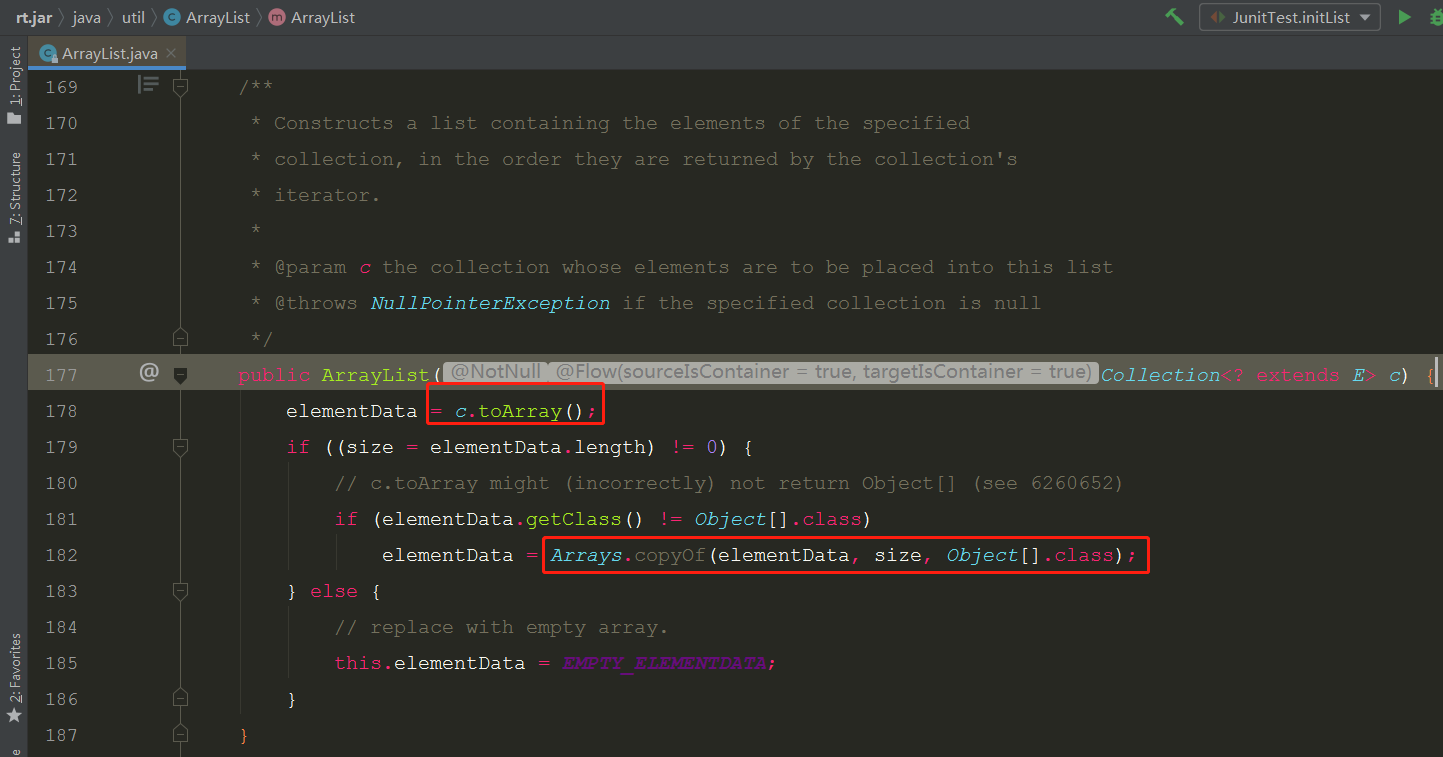Click the Build Project hammer icon
Viewport: 1443px width, 757px height.
coord(1174,17)
